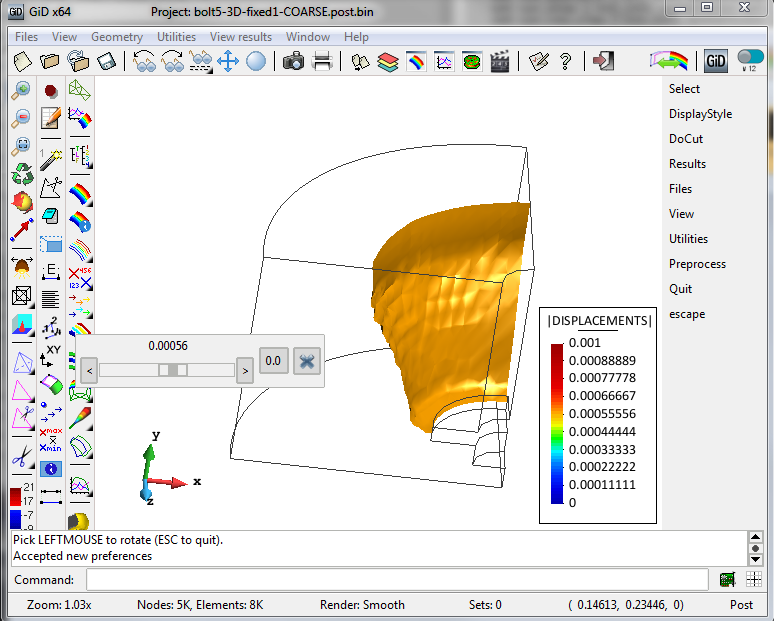Click the printer icon in toolbar
The height and width of the screenshot is (621, 774).
click(x=322, y=62)
